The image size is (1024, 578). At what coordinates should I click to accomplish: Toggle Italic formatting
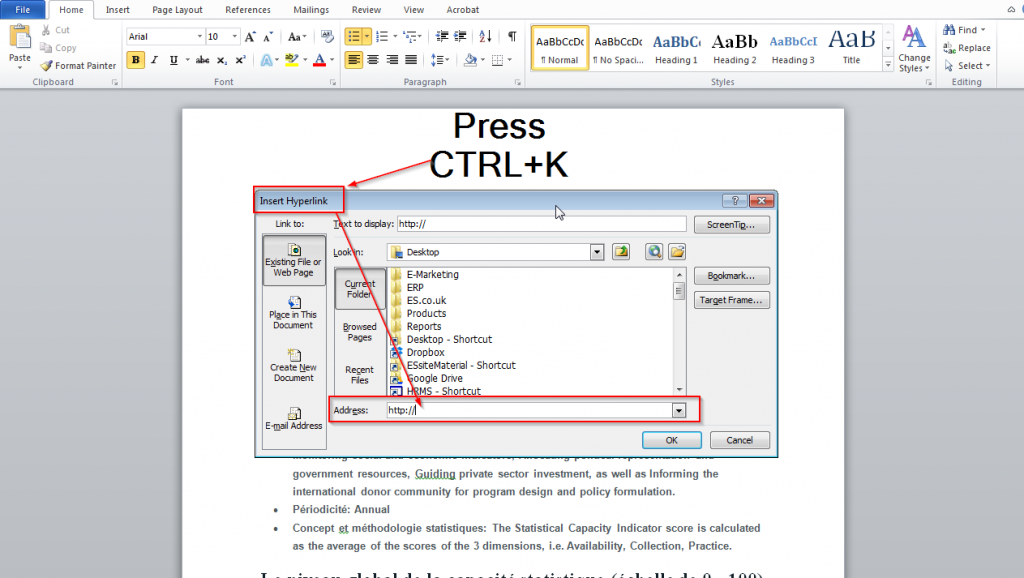(x=155, y=60)
